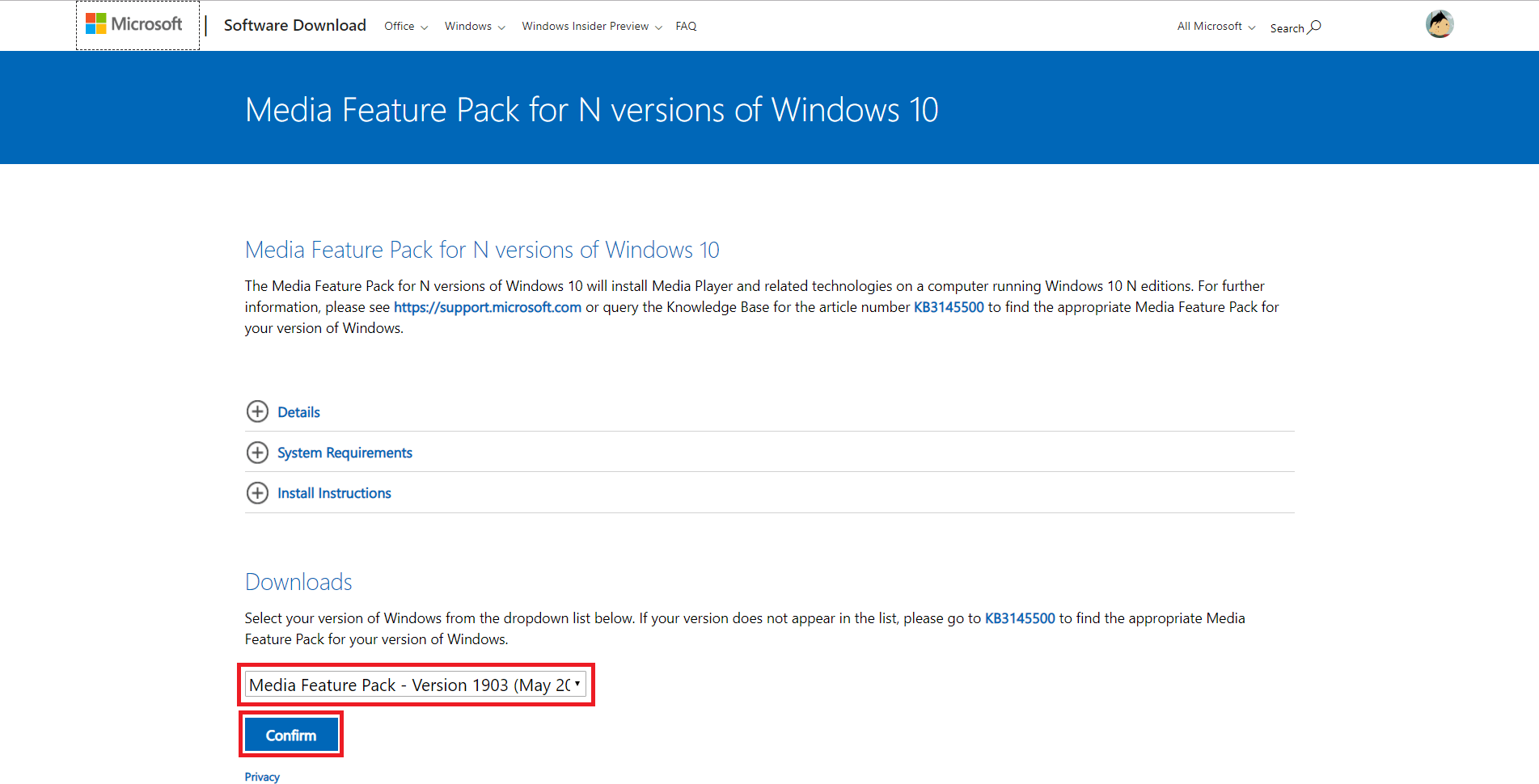Expand the Install Instructions section
Screen dimensions: 1539x784
pyautogui.click(x=334, y=493)
